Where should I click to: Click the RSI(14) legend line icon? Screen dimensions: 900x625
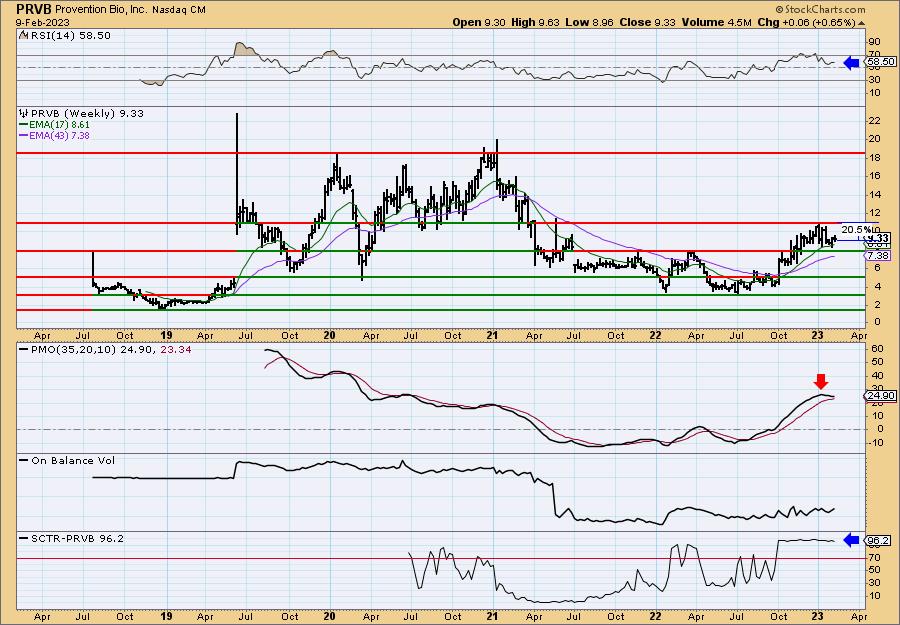click(24, 35)
